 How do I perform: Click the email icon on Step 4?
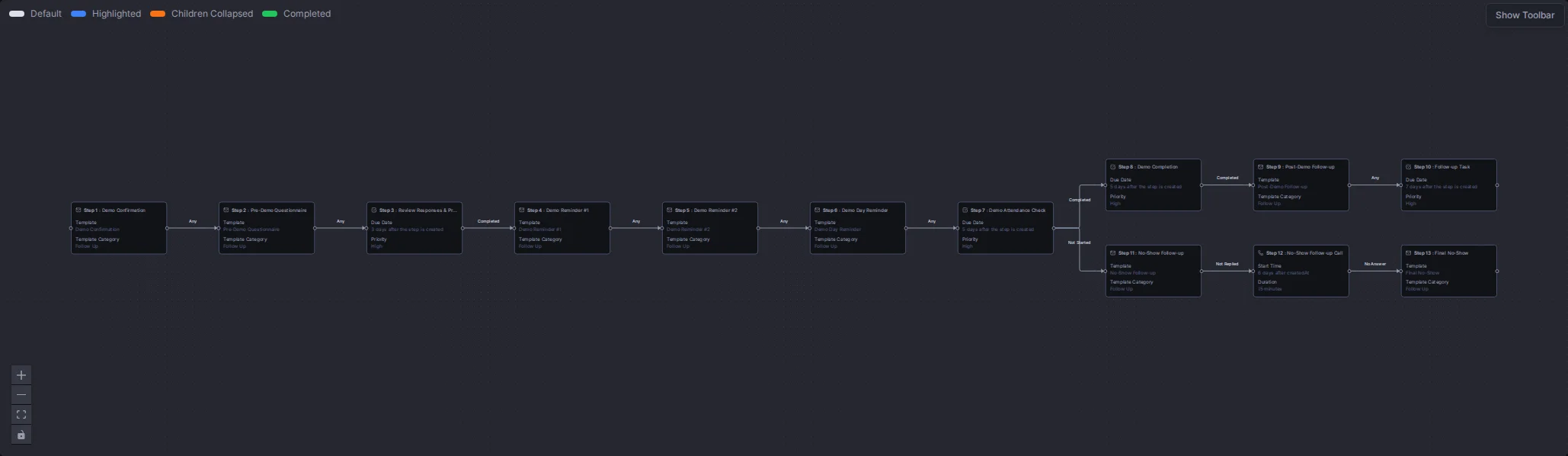click(x=522, y=210)
